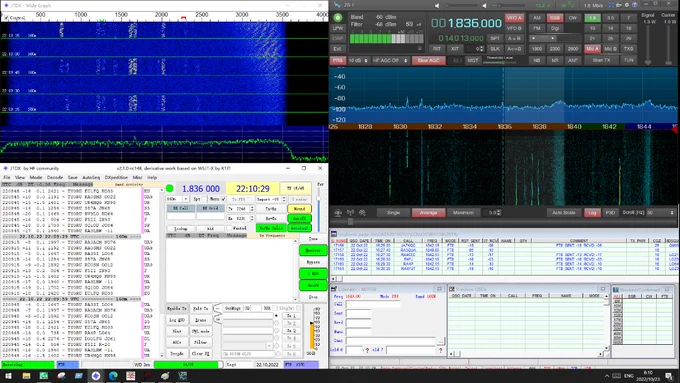Toggle the Menu checkbox in JTDX
Viewport: 680px width, 383px height.
pyautogui.click(x=223, y=199)
